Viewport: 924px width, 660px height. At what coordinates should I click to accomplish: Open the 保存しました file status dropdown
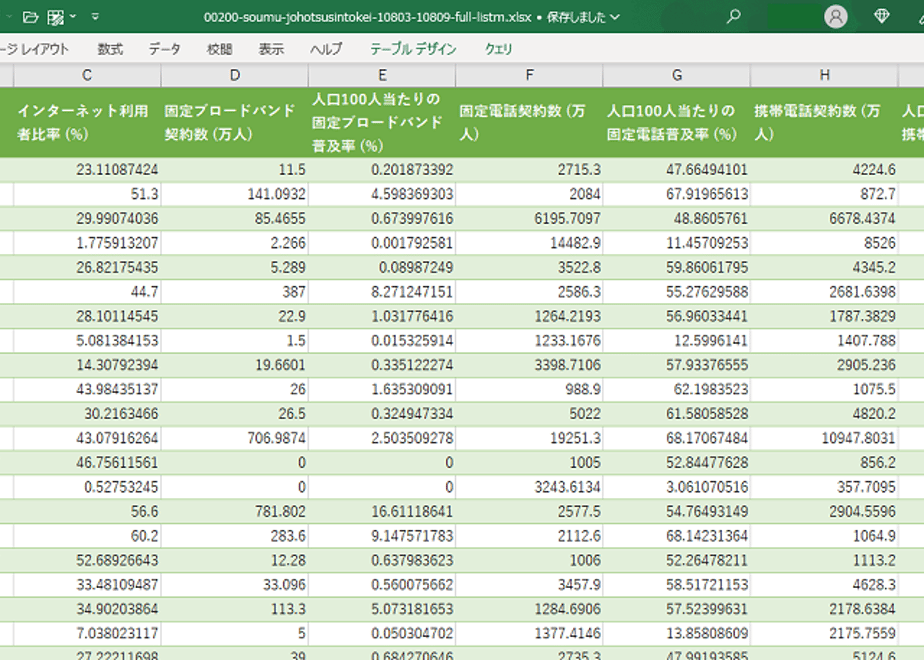click(583, 17)
